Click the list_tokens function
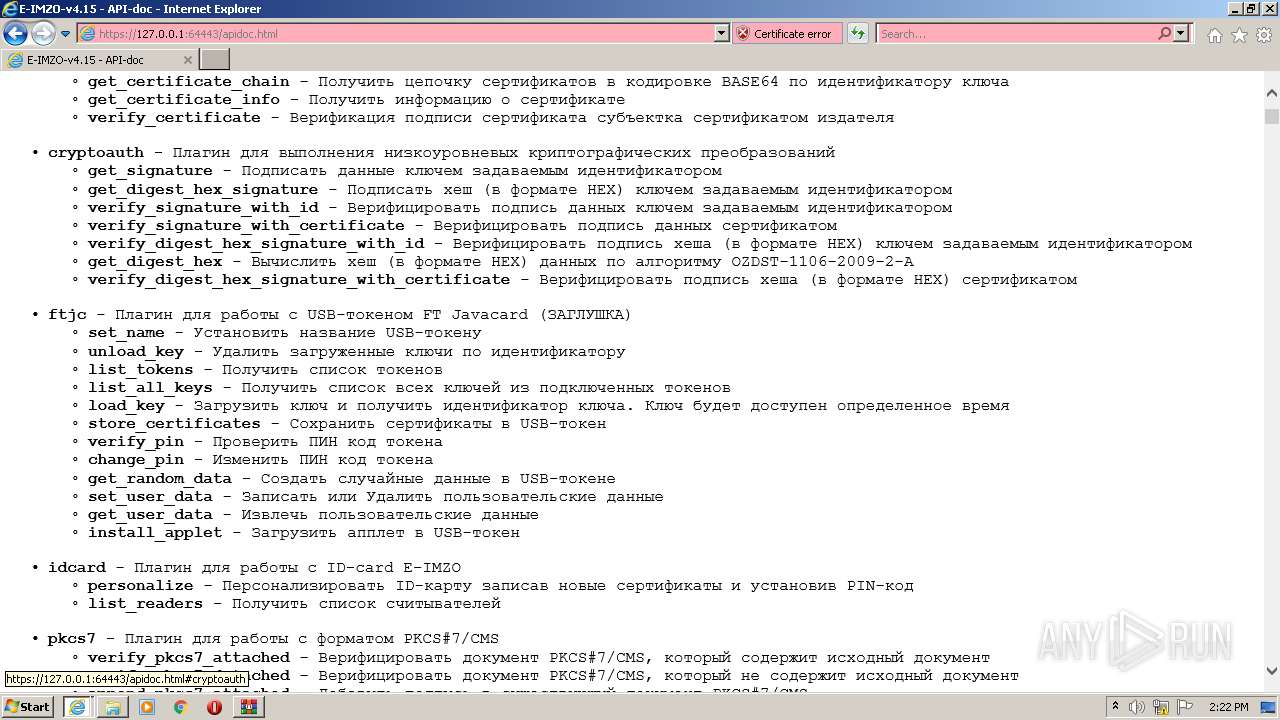 pyautogui.click(x=140, y=370)
